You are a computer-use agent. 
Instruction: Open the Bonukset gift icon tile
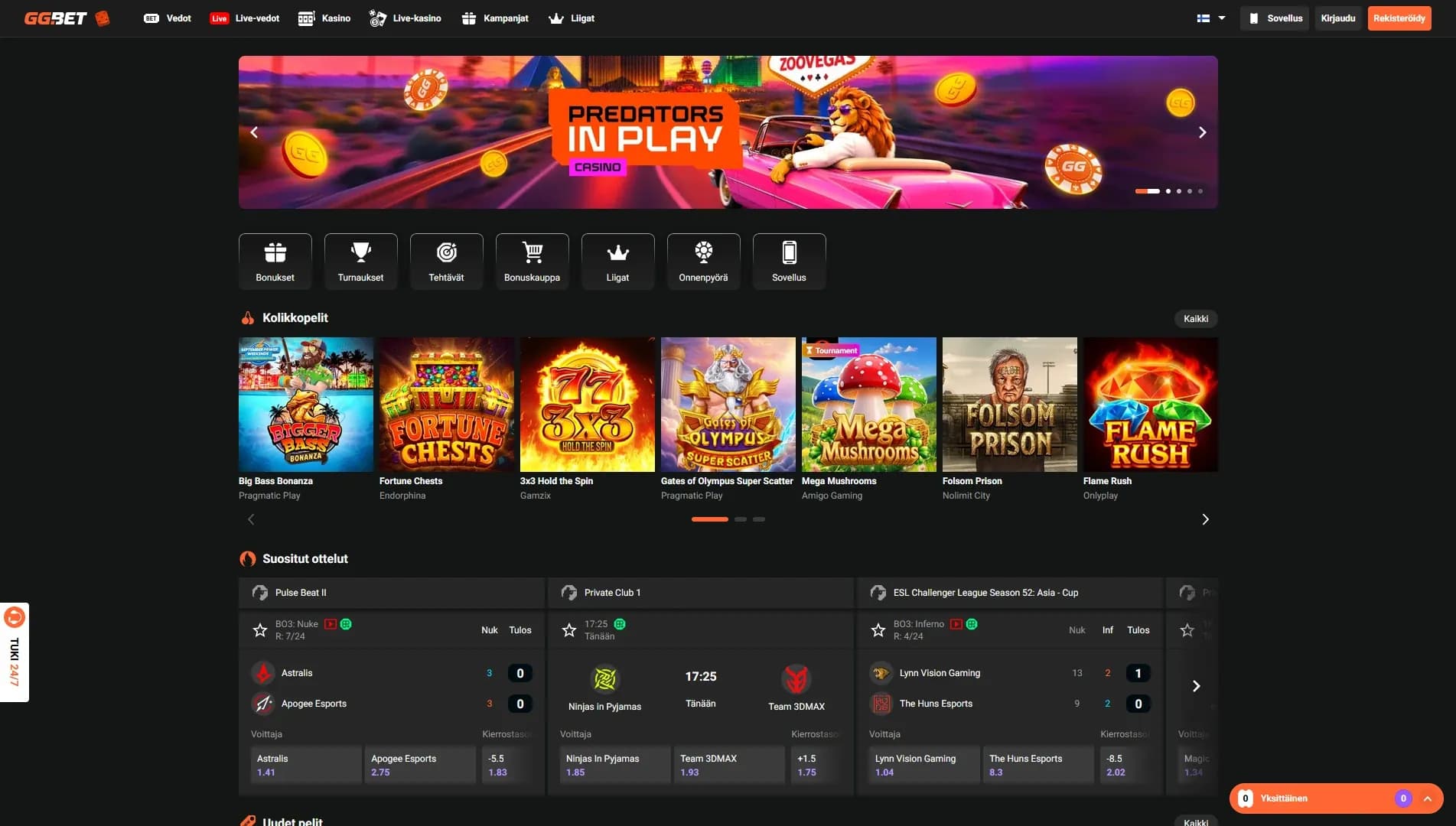[x=275, y=262]
